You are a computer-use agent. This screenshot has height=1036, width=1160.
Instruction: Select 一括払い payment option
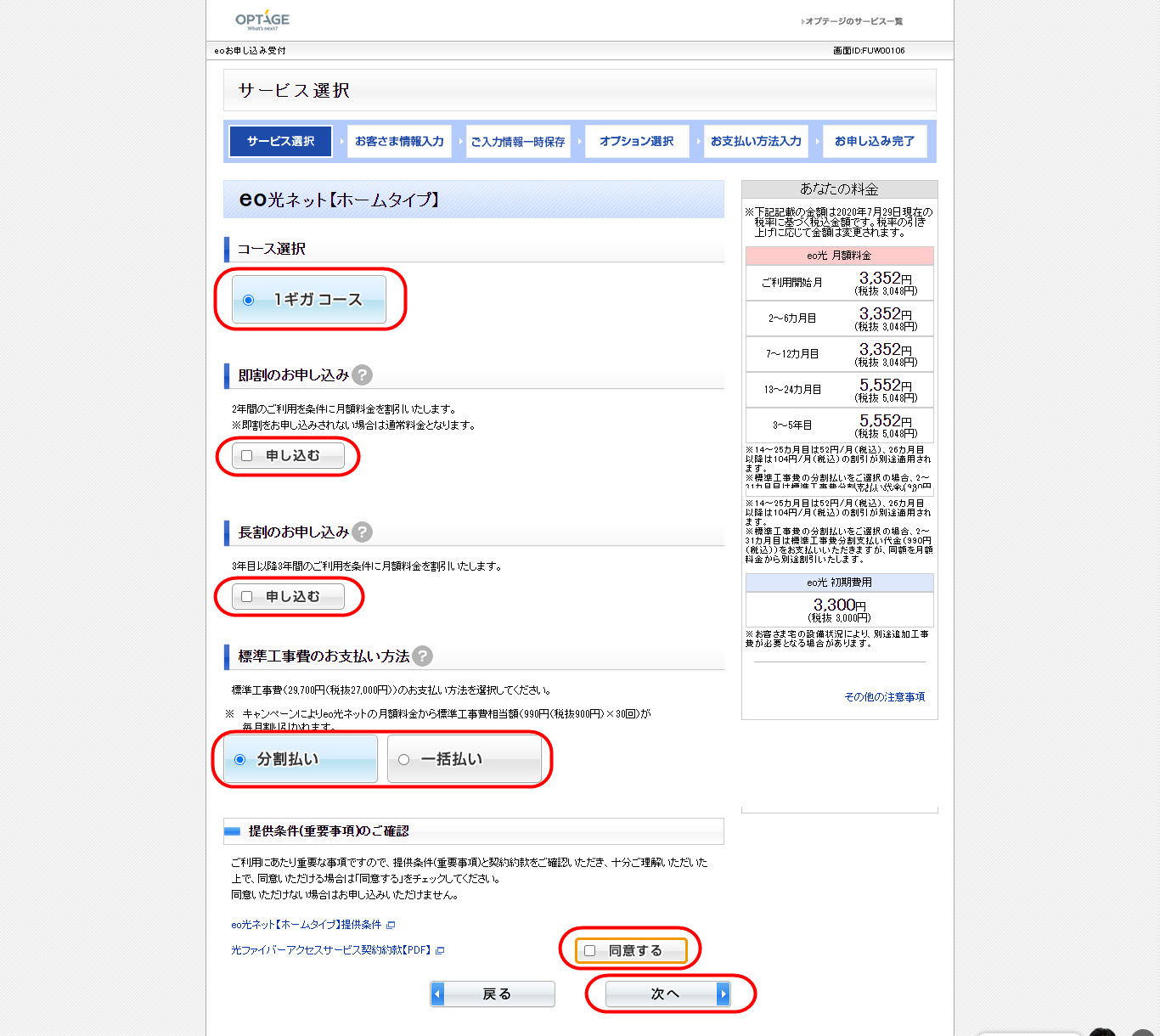pyautogui.click(x=464, y=759)
